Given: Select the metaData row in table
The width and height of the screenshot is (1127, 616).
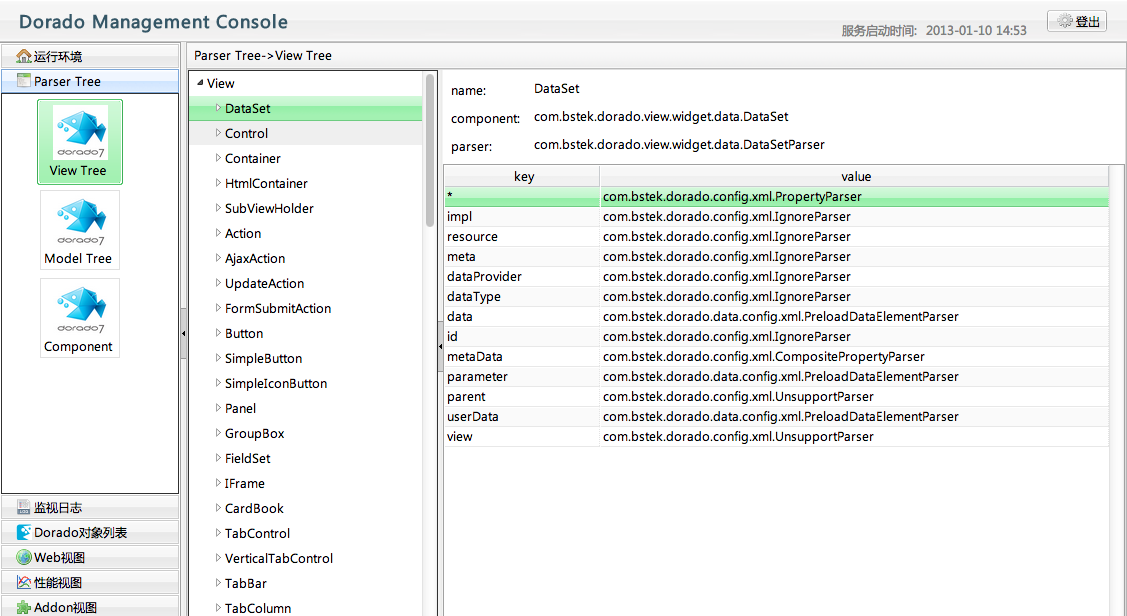Looking at the screenshot, I should pos(475,357).
